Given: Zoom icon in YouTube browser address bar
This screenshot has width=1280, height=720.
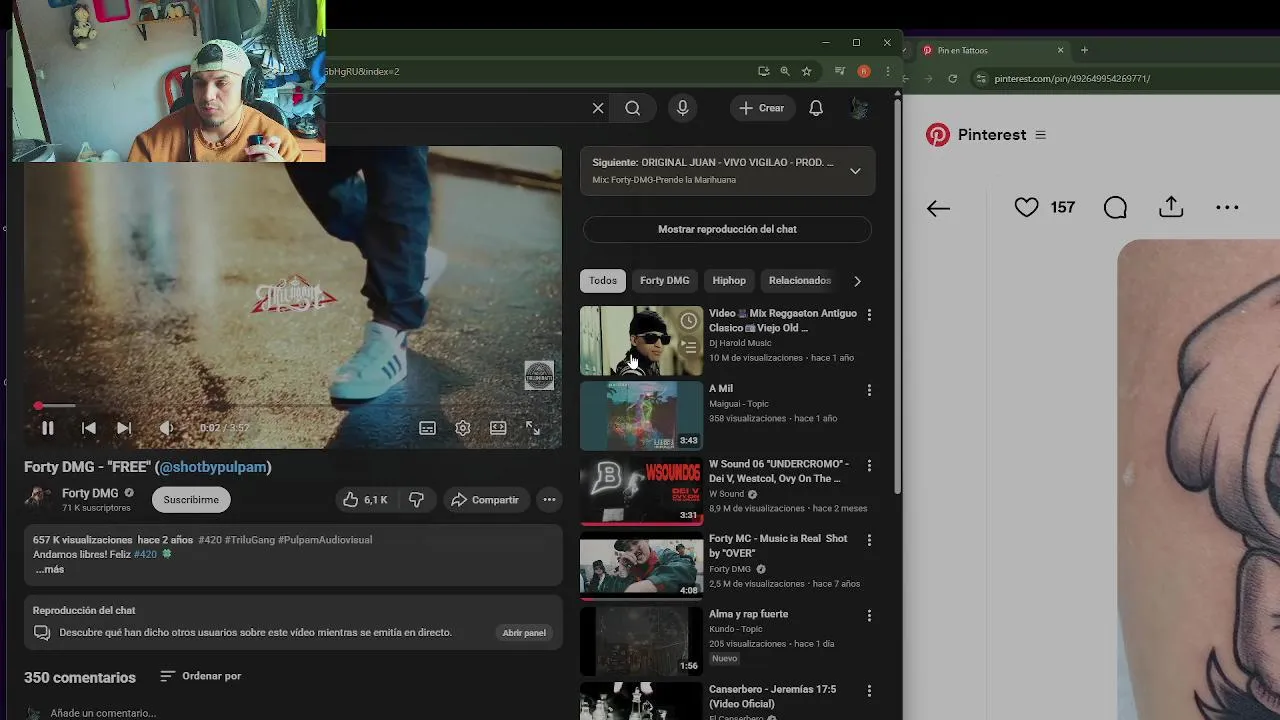Looking at the screenshot, I should click(x=785, y=71).
